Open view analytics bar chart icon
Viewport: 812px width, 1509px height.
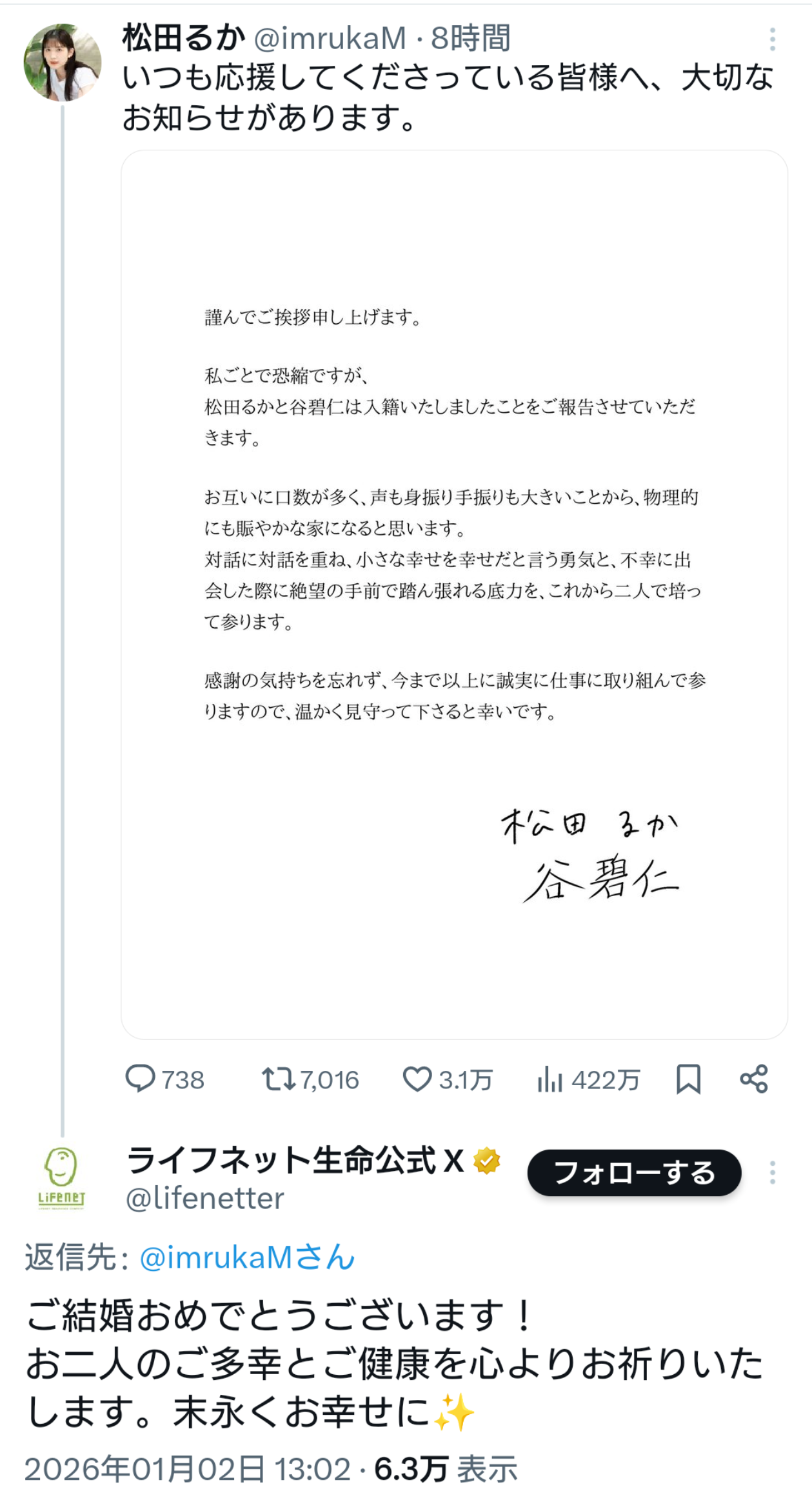click(x=550, y=1079)
